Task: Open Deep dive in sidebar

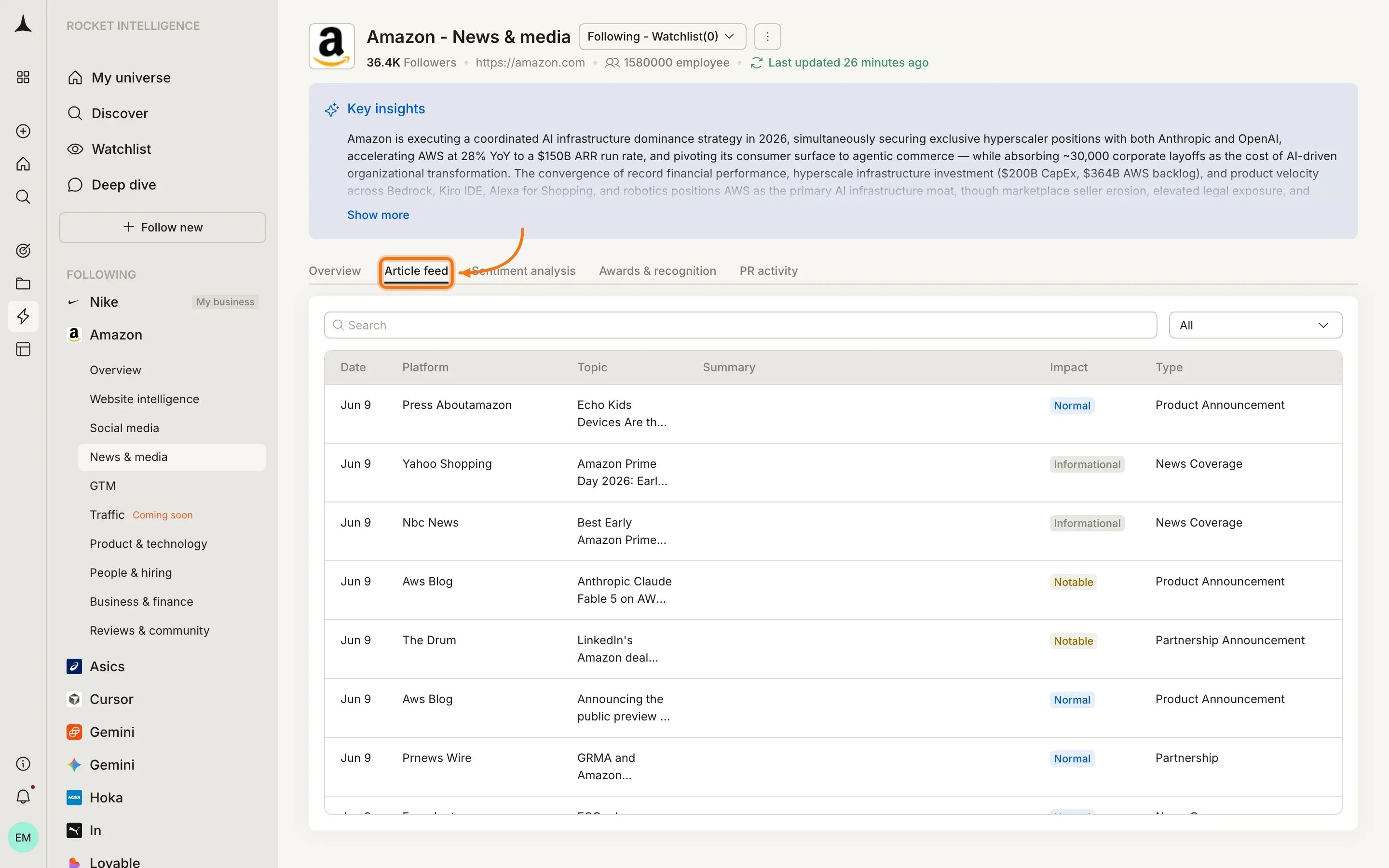Action: click(x=123, y=184)
